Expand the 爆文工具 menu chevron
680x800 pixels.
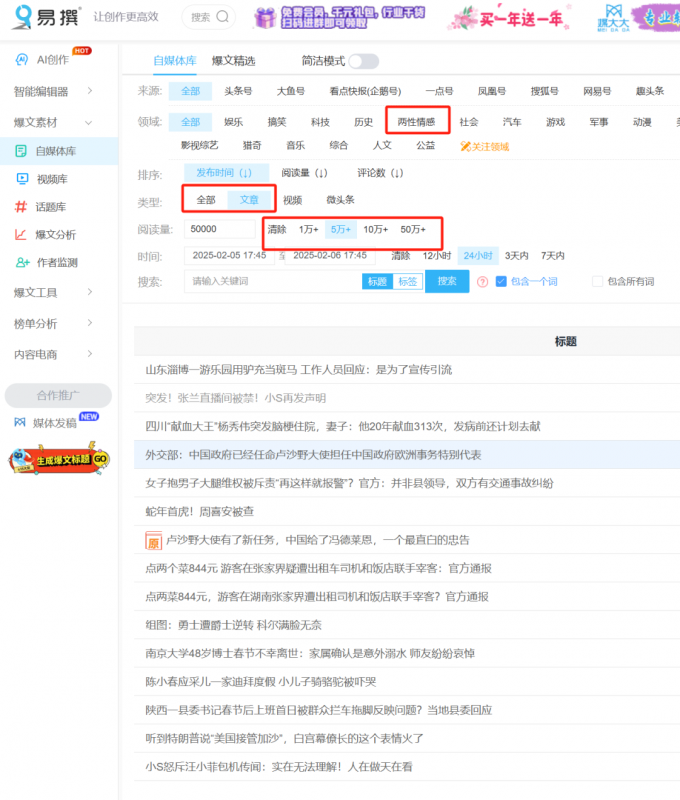[x=90, y=292]
